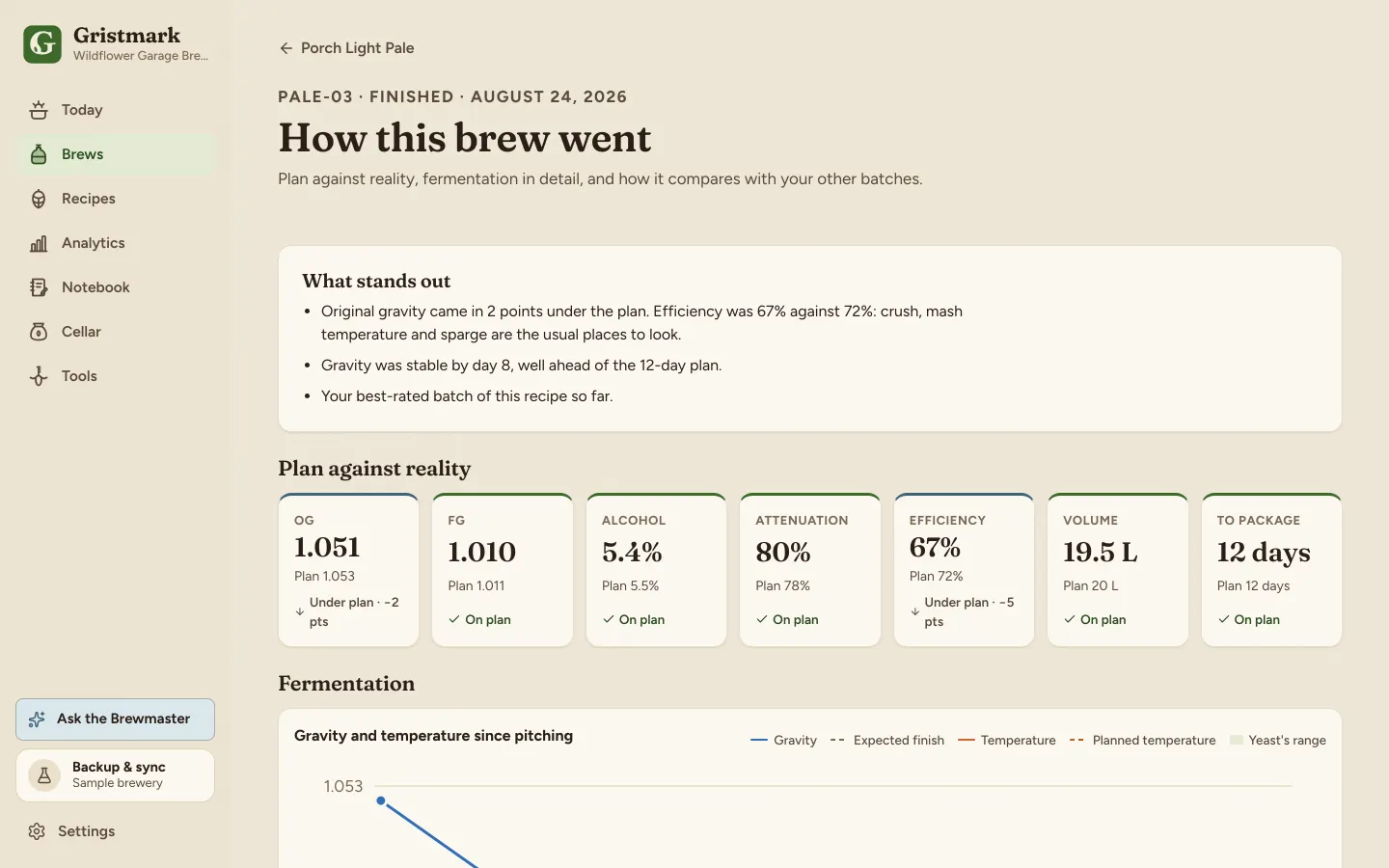Click the 1.053 axis label
1389x868 pixels.
[x=343, y=786]
